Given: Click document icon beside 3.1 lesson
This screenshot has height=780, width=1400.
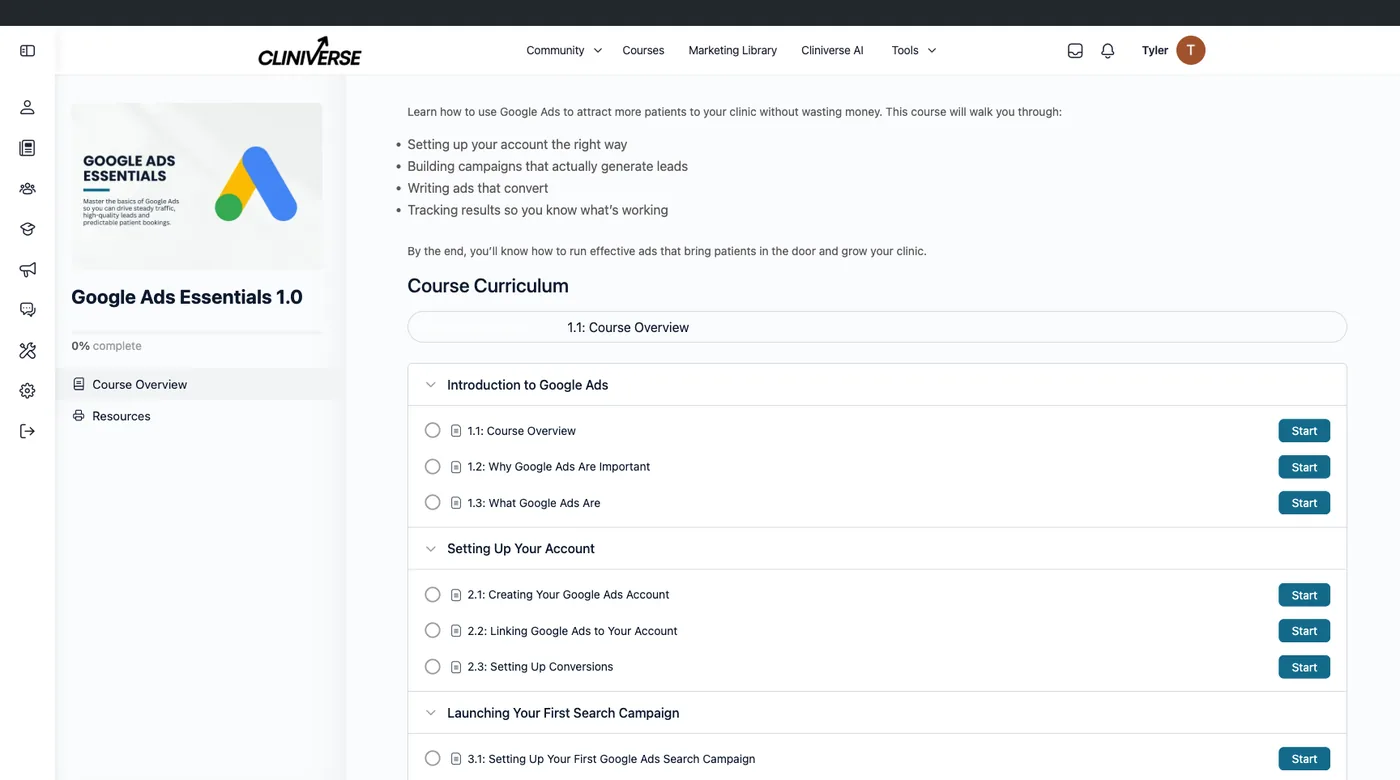Looking at the screenshot, I should point(456,759).
